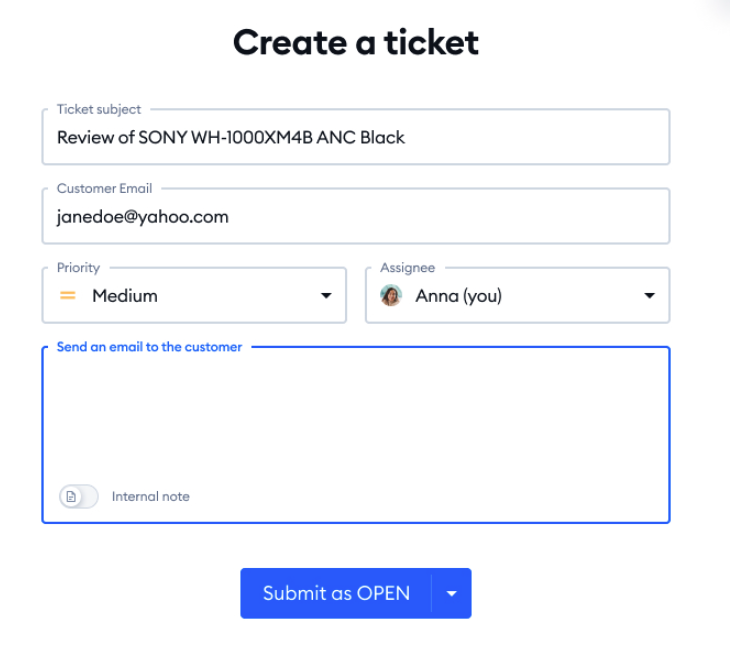The height and width of the screenshot is (650, 730).
Task: Click the Customer Email label
Action: tap(104, 189)
